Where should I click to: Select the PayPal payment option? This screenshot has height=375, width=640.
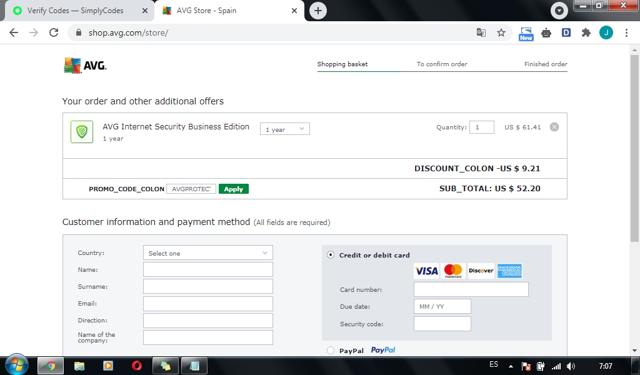(331, 350)
